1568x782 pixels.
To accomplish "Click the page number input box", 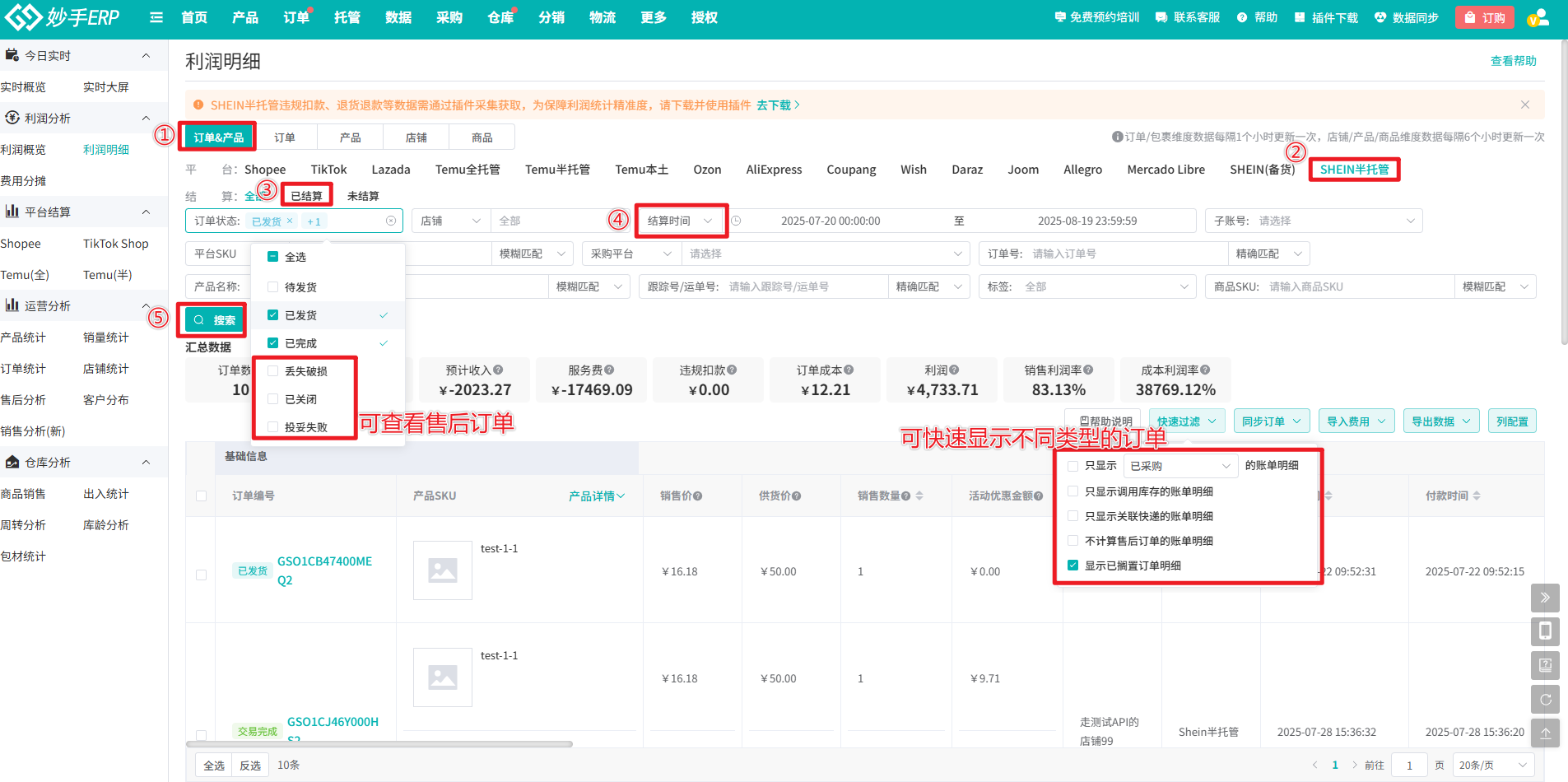I will (1409, 765).
